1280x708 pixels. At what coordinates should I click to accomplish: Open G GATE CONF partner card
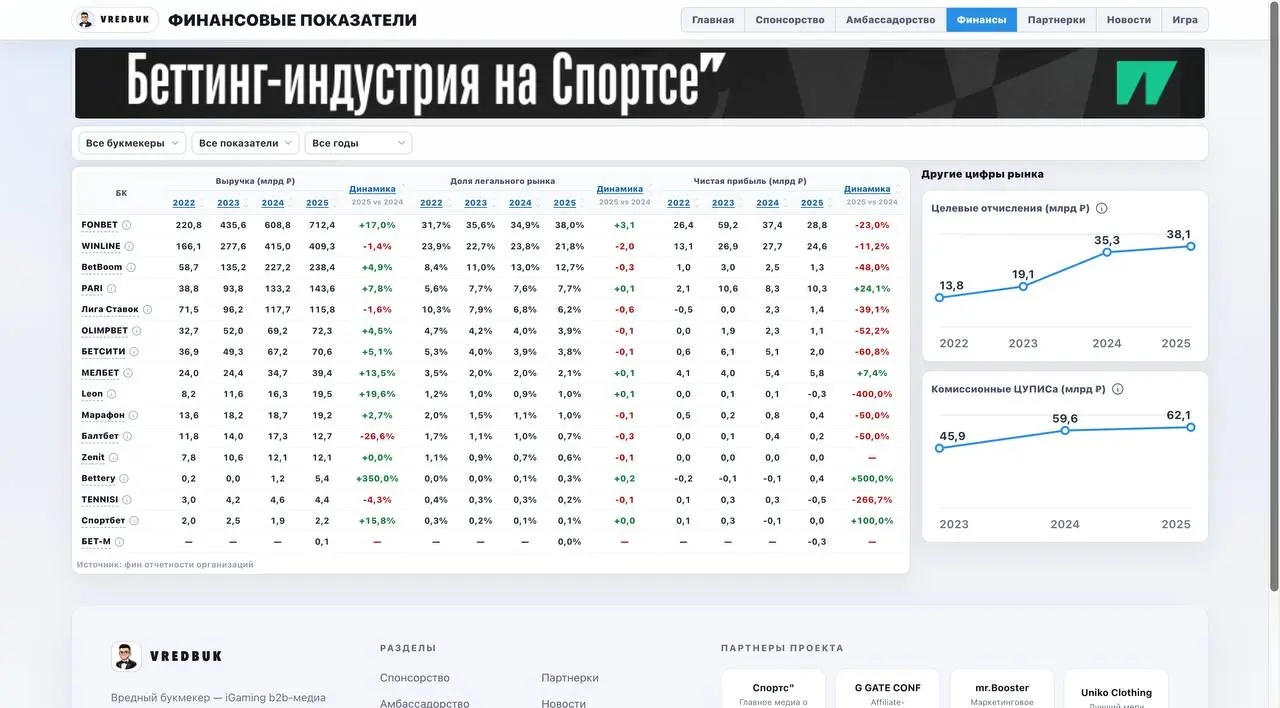click(888, 690)
